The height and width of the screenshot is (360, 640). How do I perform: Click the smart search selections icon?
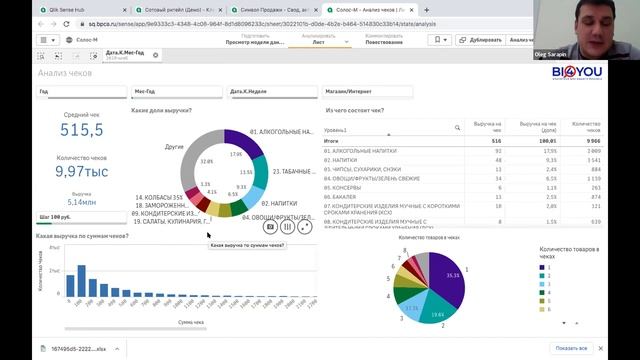coord(41,56)
